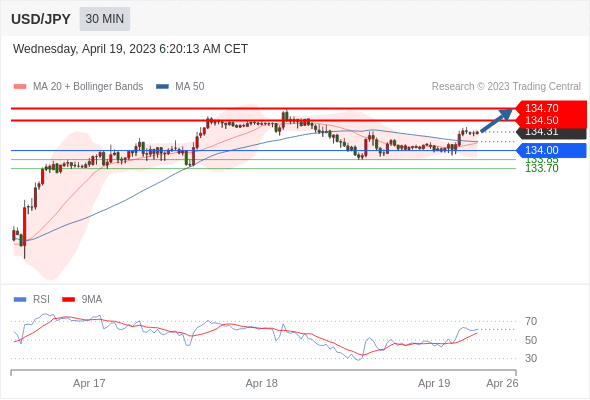Screen dimensions: 590x400
Task: Click the RSI 70 level label
Action: click(x=531, y=321)
